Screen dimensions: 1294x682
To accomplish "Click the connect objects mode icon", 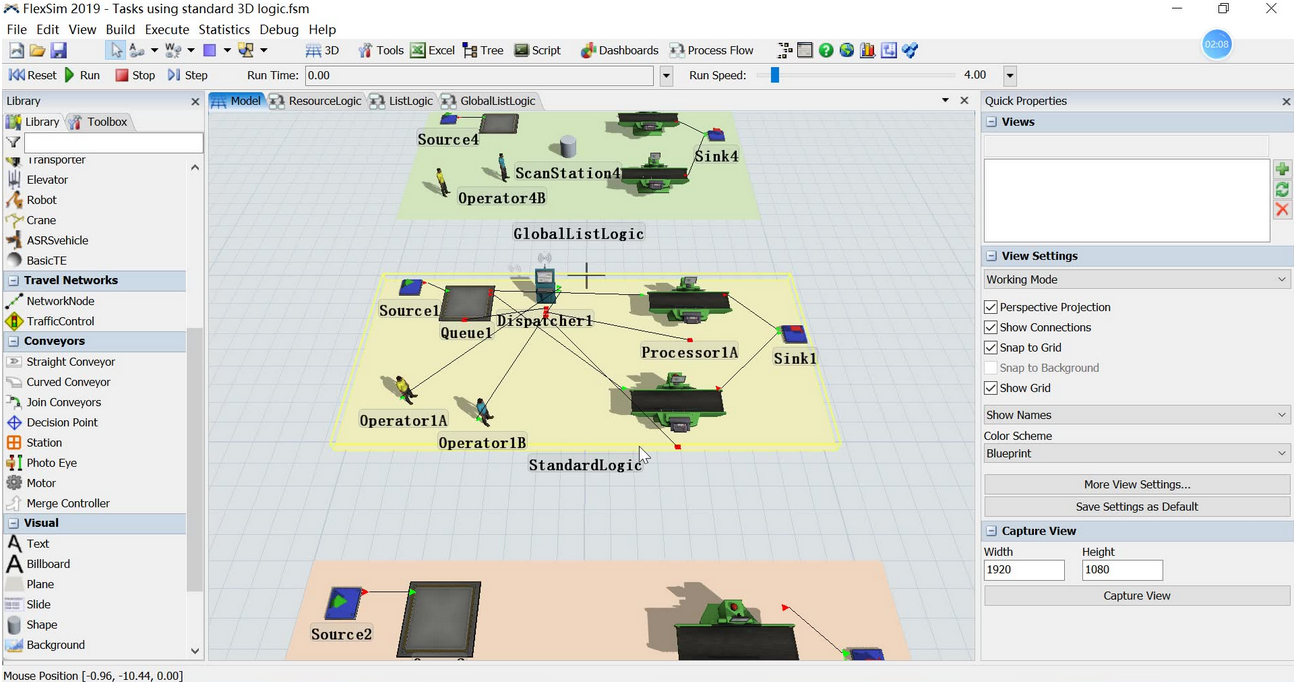I will 137,50.
